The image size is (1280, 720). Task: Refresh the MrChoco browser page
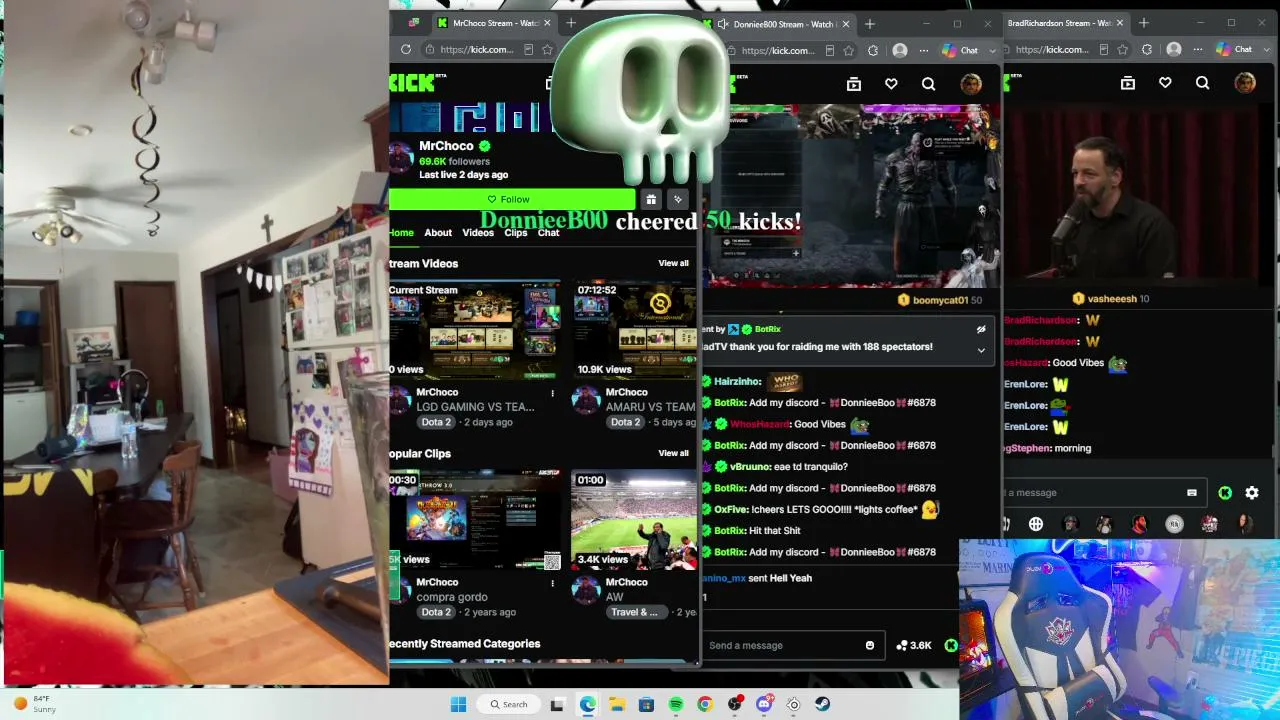click(405, 50)
